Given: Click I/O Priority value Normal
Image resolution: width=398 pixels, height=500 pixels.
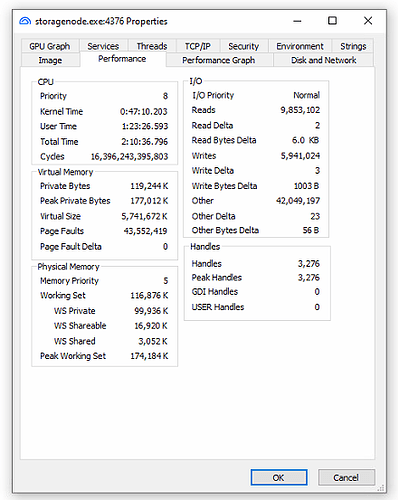Looking at the screenshot, I should [307, 95].
